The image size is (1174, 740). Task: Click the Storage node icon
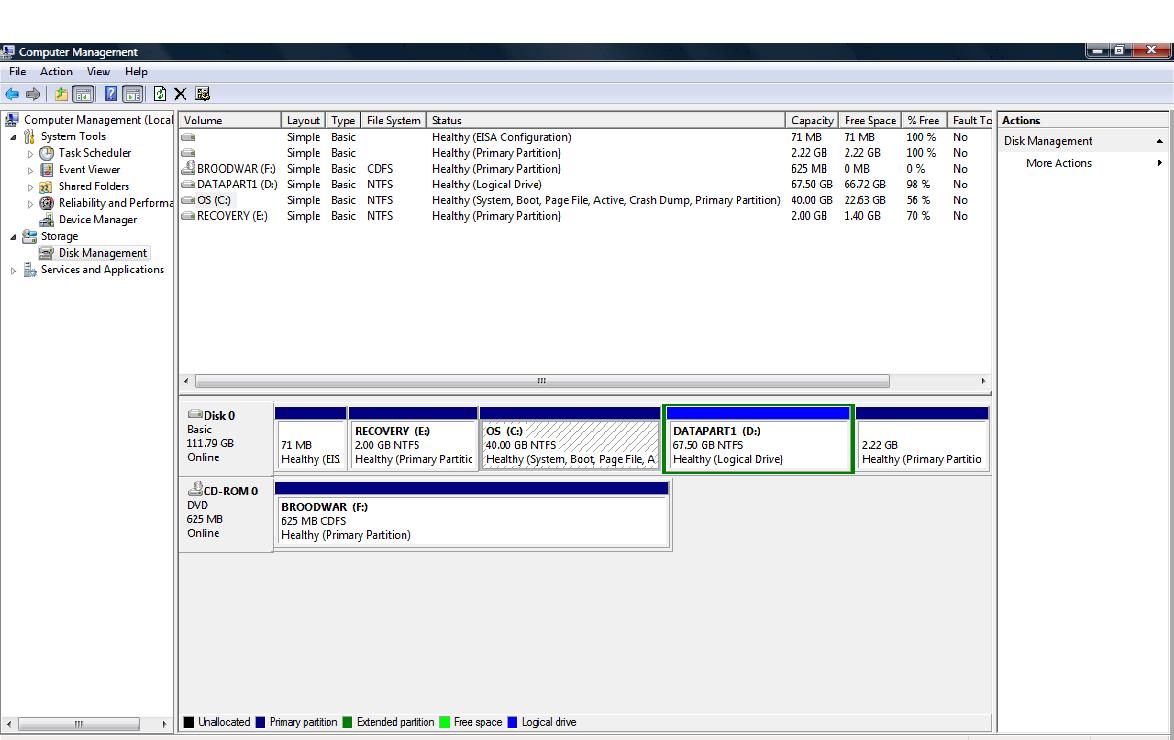pos(29,236)
